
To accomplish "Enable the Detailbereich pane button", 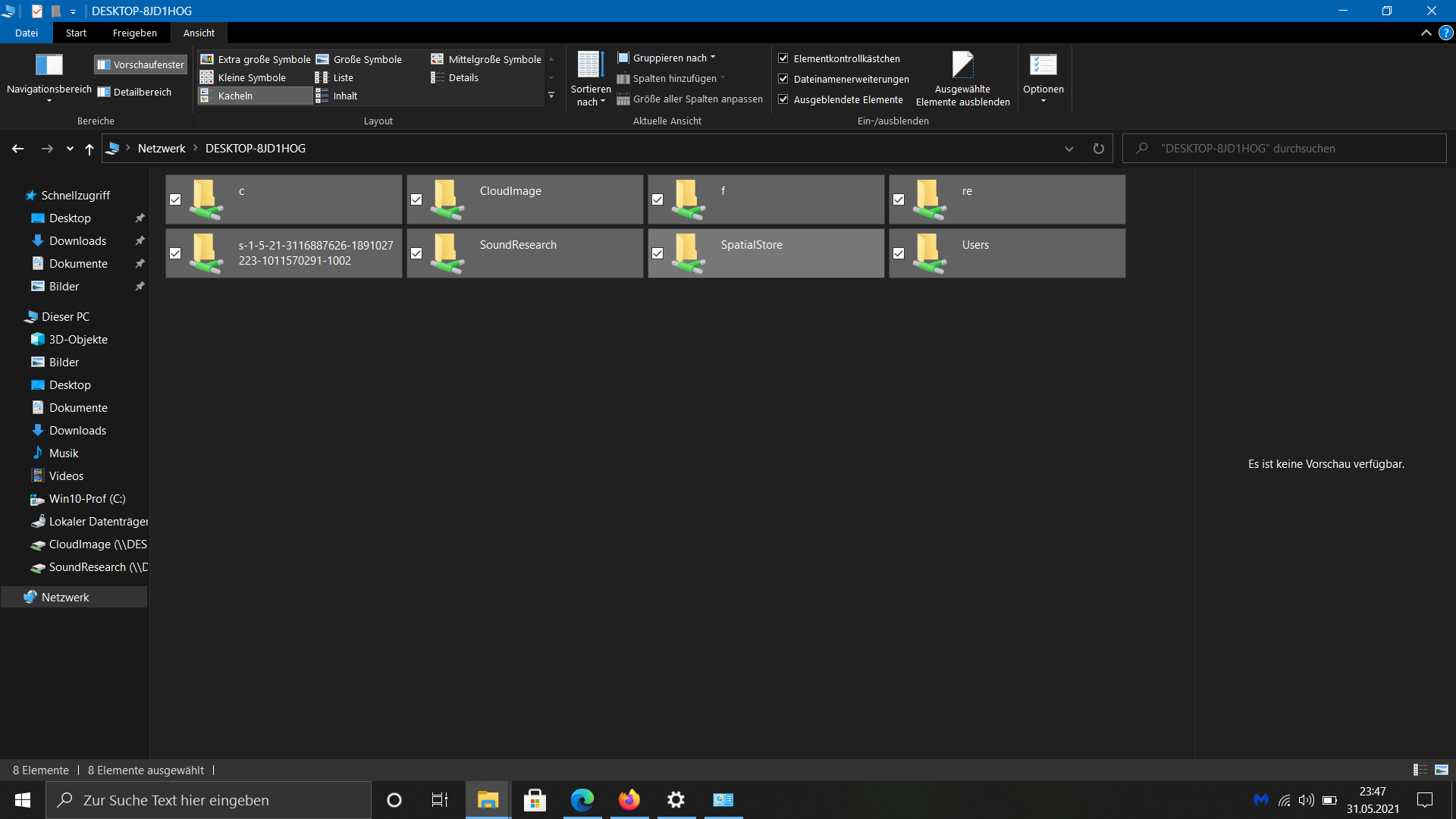I will pyautogui.click(x=135, y=92).
